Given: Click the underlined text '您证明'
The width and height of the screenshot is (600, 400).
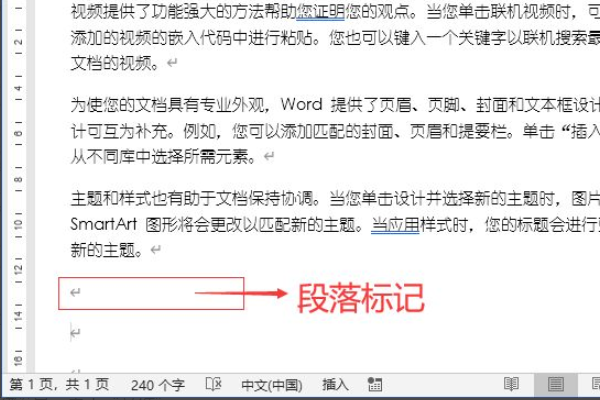Looking at the screenshot, I should (x=321, y=12).
